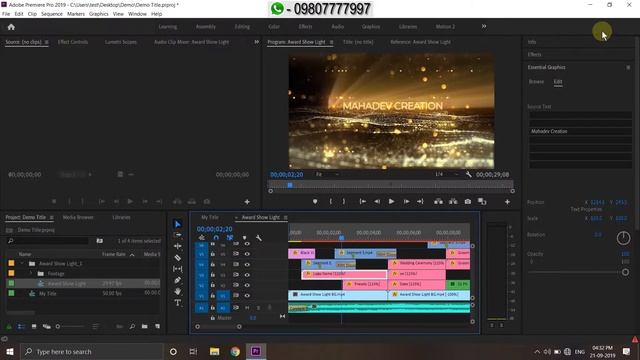Viewport: 640px width, 360px height.
Task: Mark In point in Program monitor
Action: [x=331, y=202]
